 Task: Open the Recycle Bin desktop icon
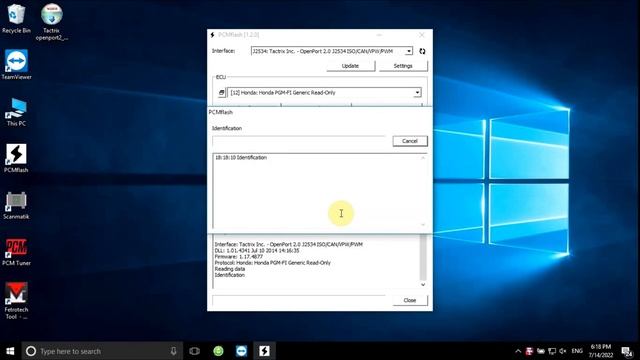(16, 18)
